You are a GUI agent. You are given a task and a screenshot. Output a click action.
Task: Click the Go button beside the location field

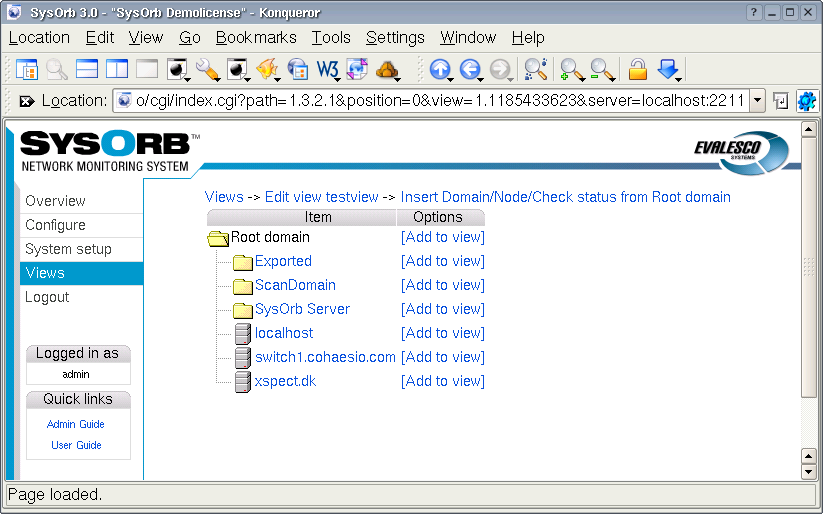click(x=780, y=101)
